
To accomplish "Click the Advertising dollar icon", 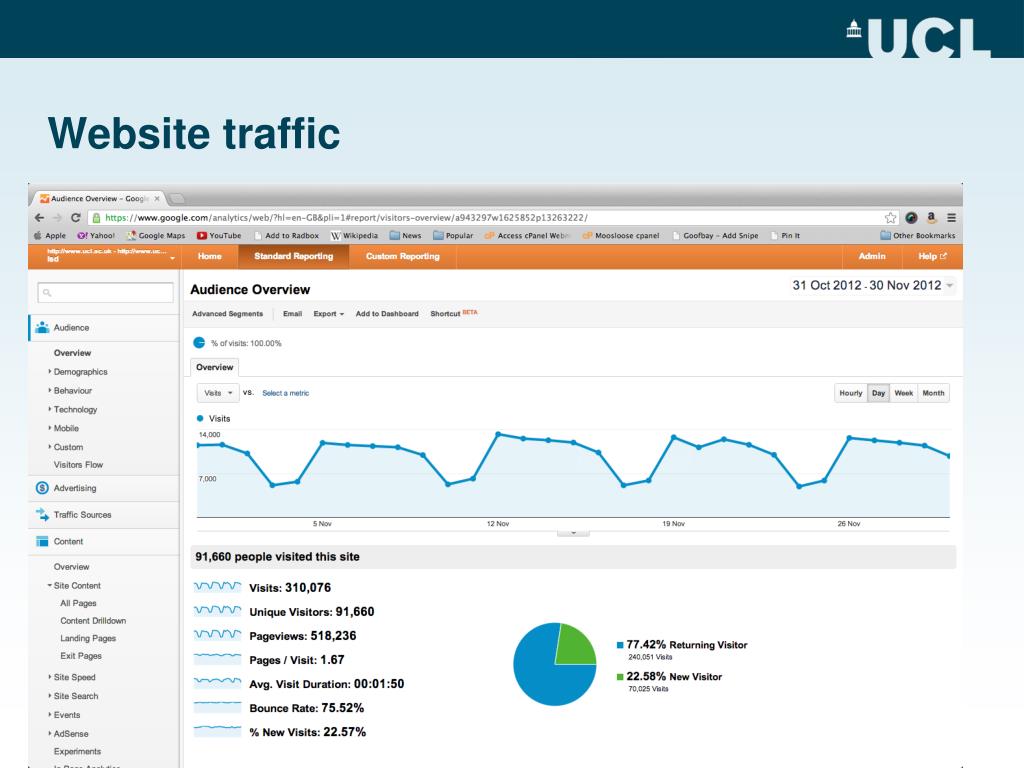I will 42,488.
